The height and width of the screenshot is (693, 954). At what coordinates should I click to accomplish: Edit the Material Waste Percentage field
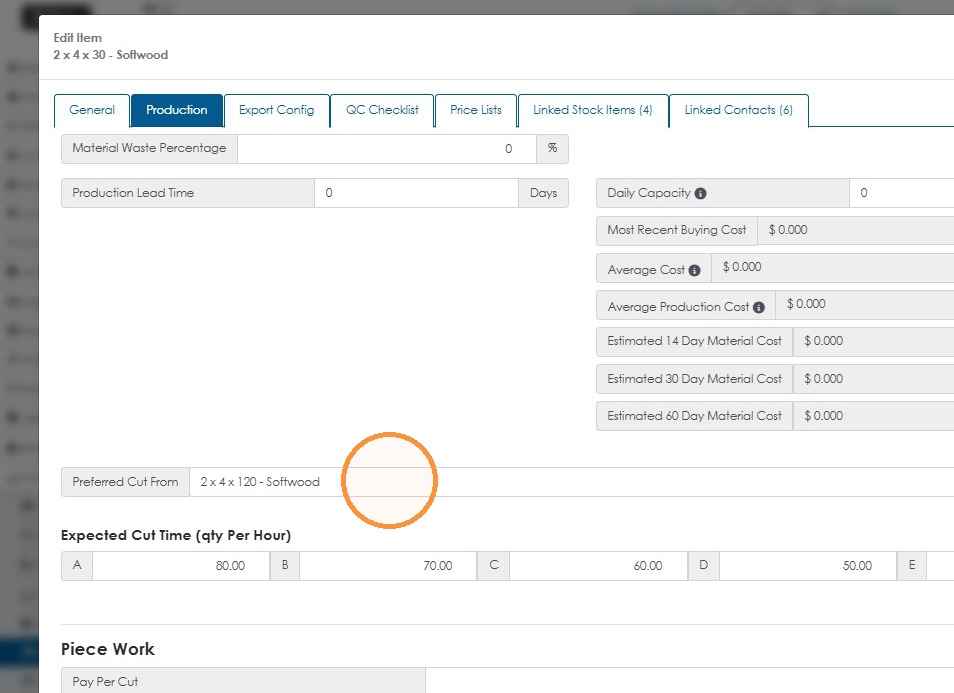(x=387, y=148)
